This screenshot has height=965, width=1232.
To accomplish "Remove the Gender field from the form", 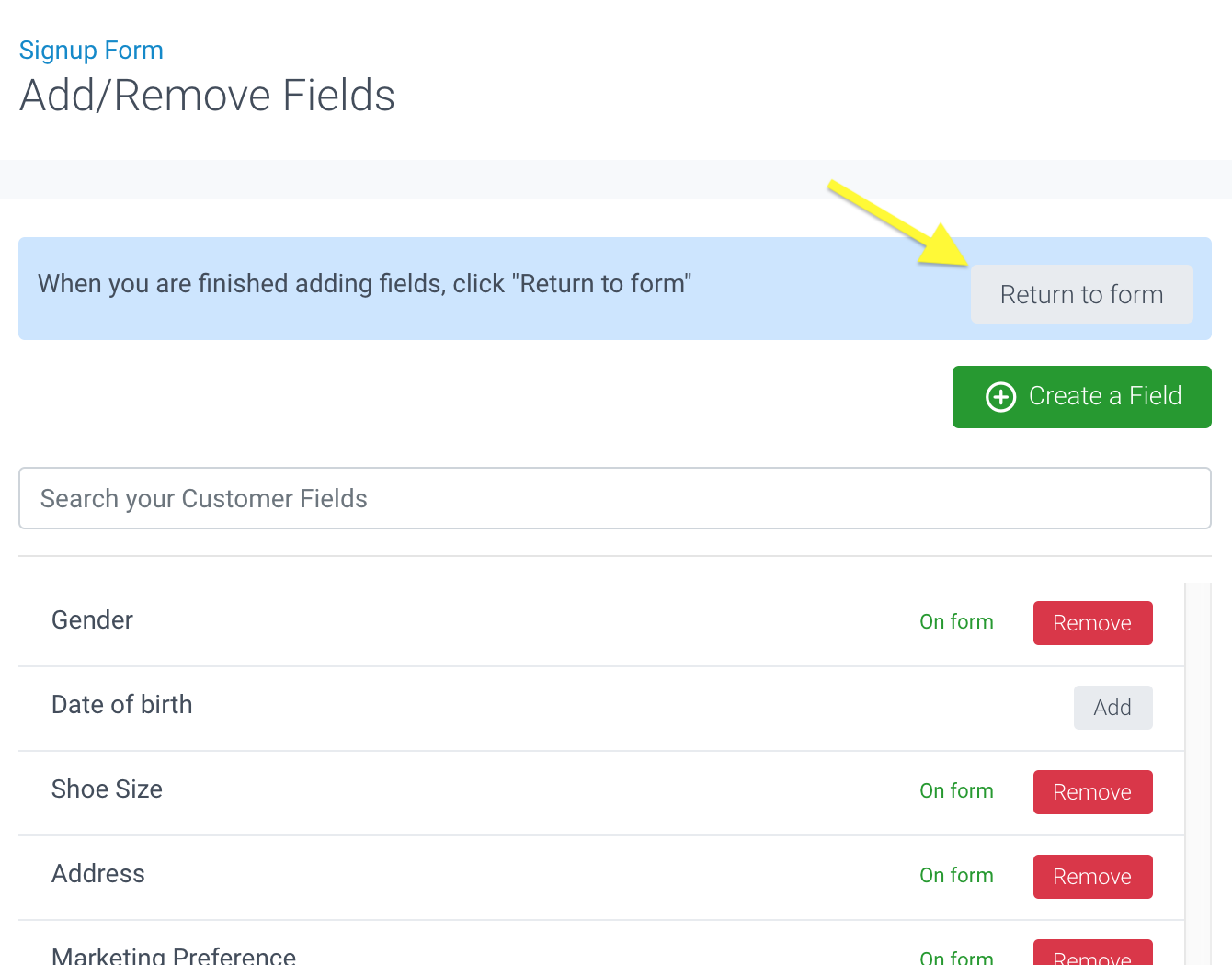I will [1092, 623].
